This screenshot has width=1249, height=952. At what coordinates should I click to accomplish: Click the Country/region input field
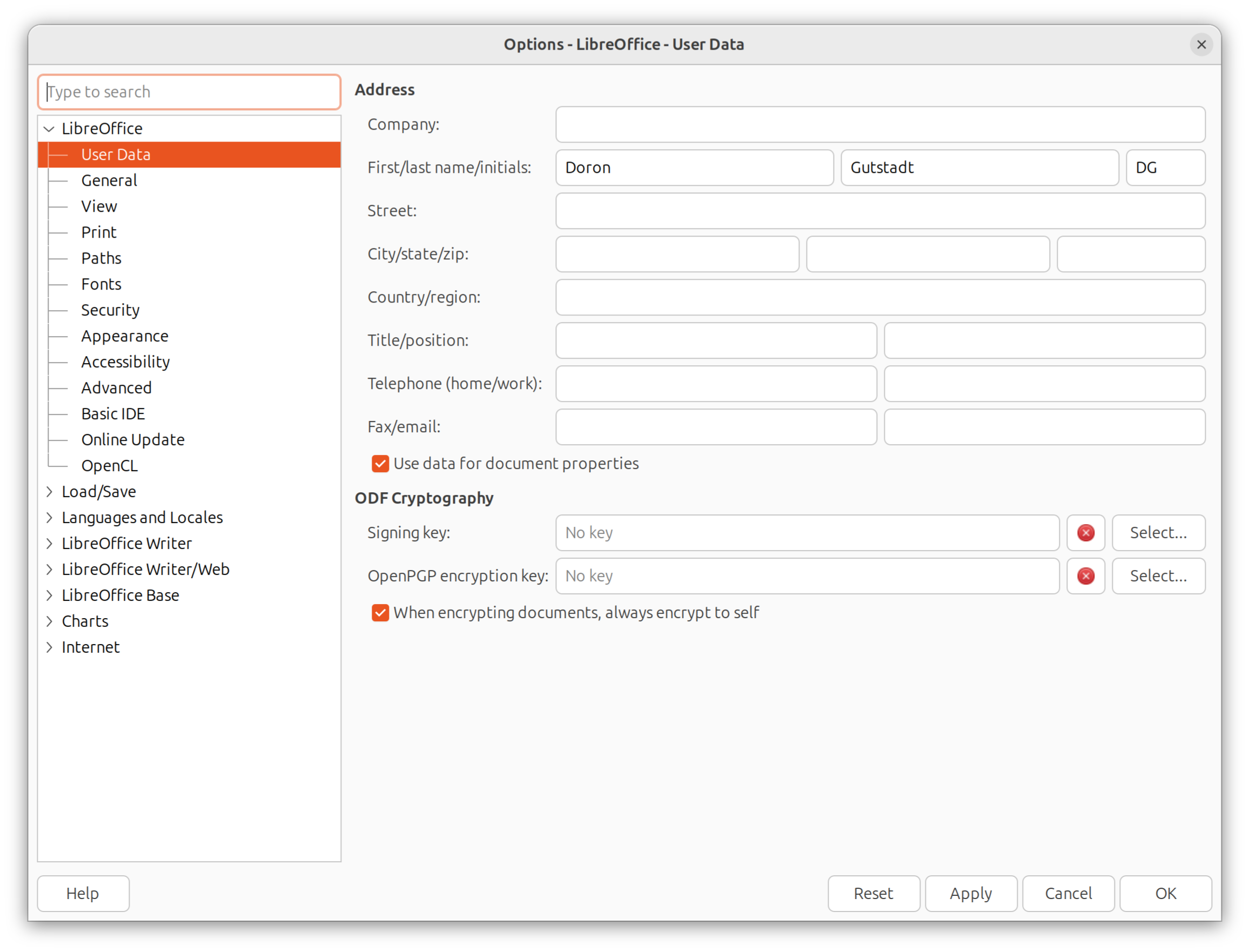coord(880,297)
